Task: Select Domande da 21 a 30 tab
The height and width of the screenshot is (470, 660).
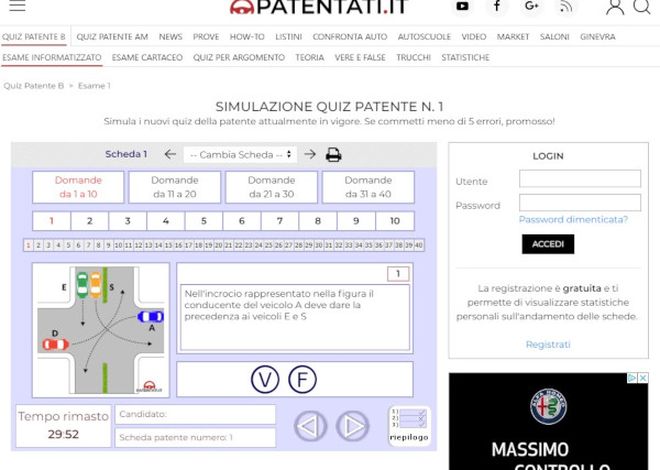Action: (x=271, y=187)
